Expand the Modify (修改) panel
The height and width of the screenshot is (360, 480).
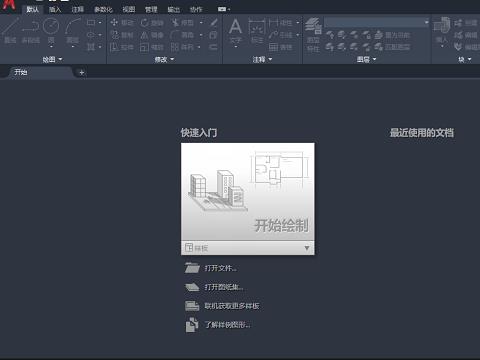[164, 59]
